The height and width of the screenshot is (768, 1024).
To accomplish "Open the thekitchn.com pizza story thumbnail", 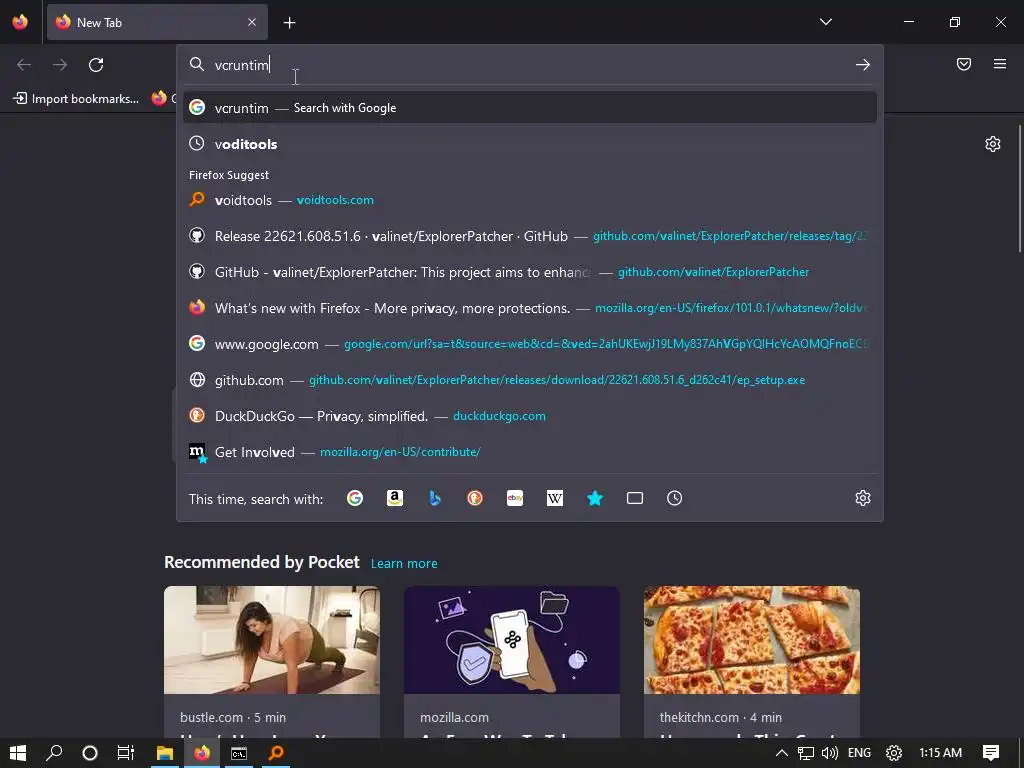I will coord(752,639).
